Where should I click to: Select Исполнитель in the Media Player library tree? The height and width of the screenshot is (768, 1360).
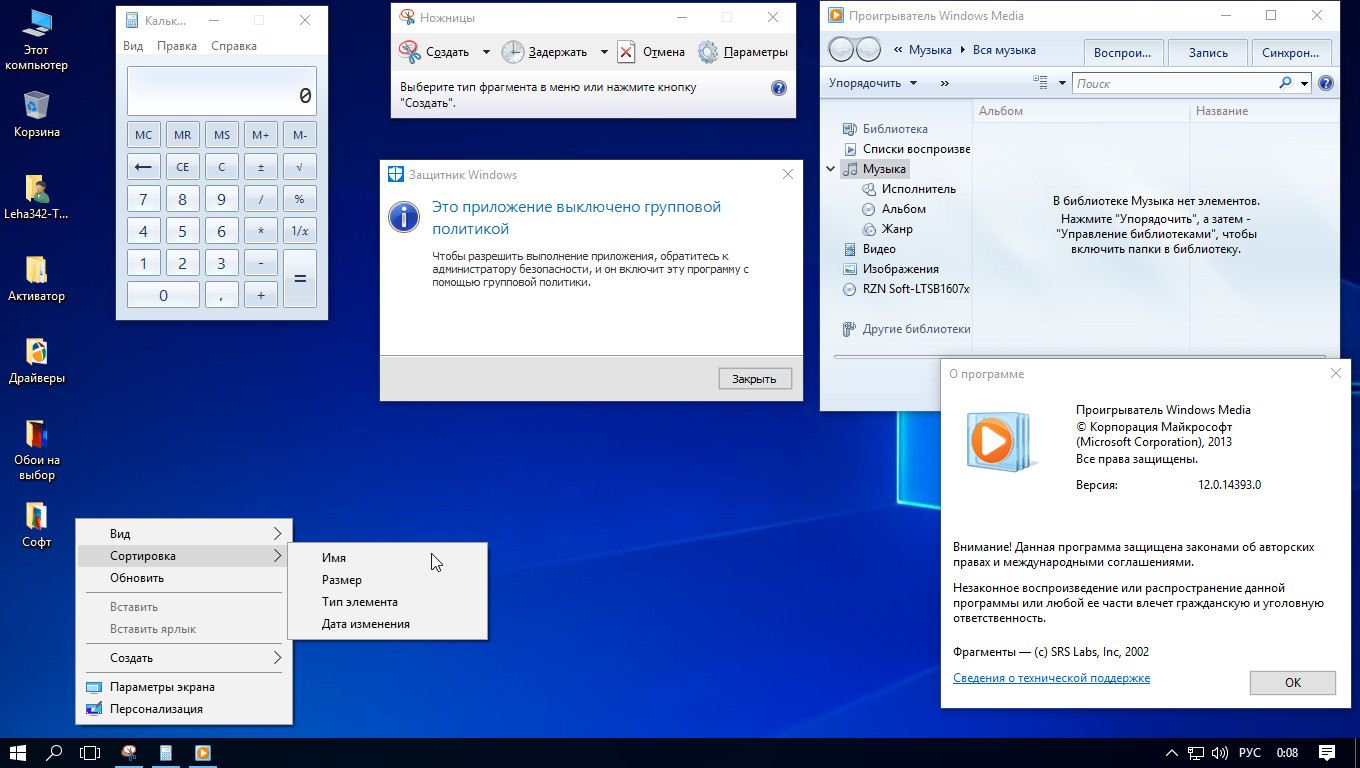910,189
